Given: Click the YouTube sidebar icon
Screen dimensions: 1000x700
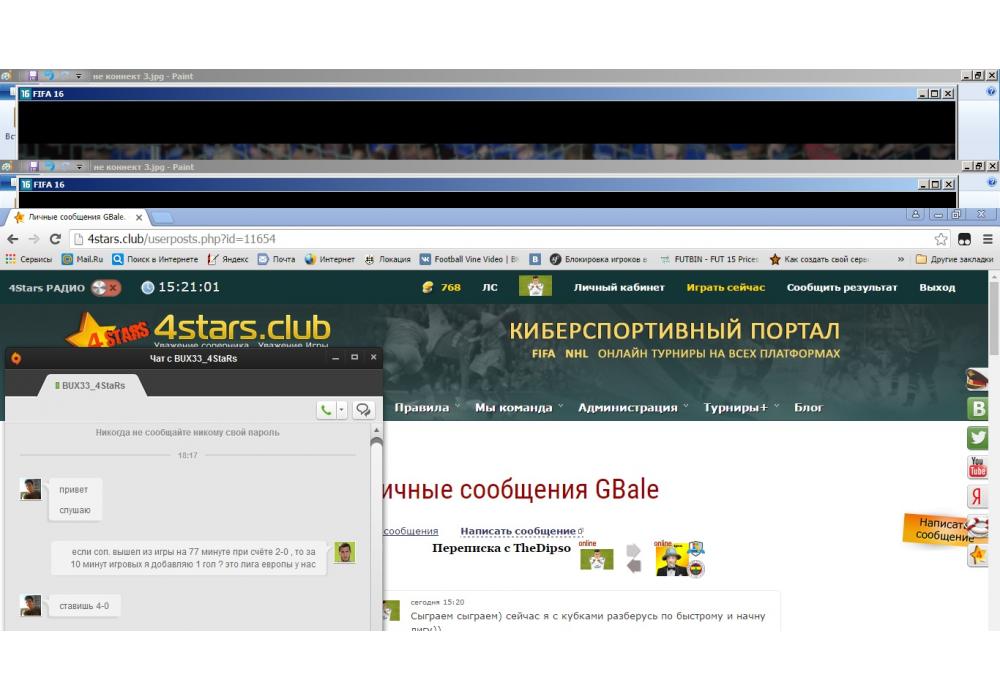Looking at the screenshot, I should point(978,467).
